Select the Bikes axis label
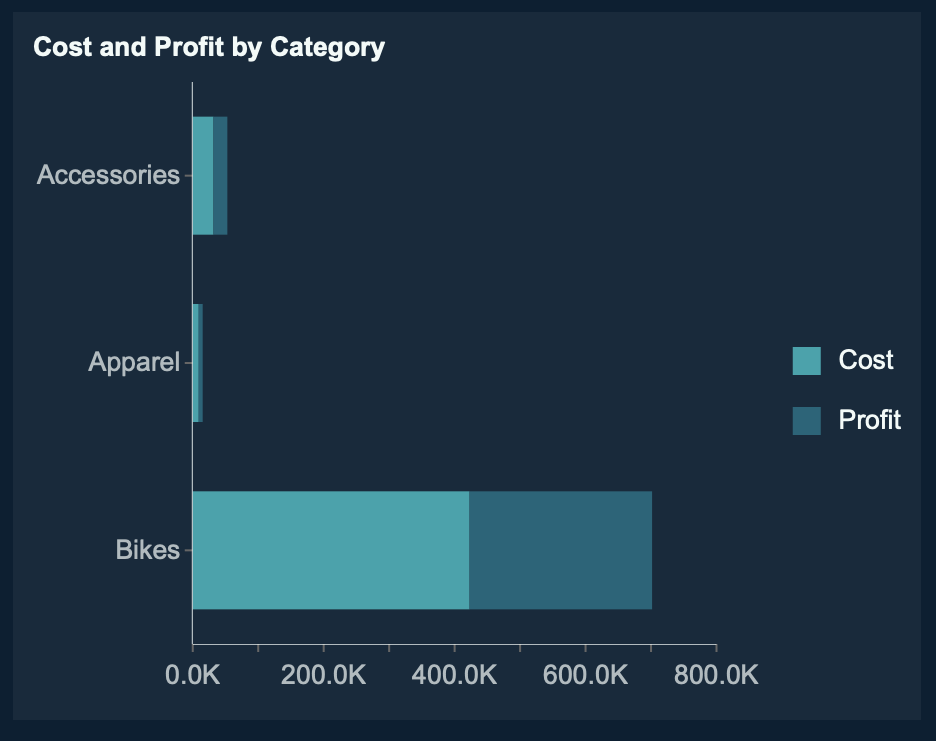 click(x=147, y=550)
